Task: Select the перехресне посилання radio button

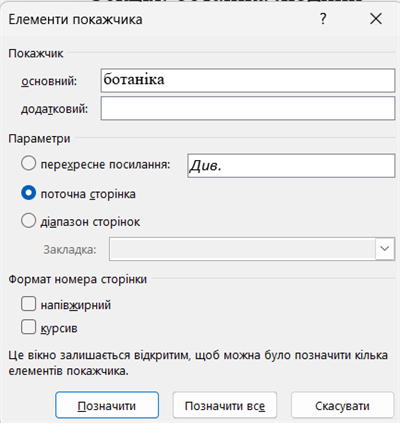Action: point(28,164)
